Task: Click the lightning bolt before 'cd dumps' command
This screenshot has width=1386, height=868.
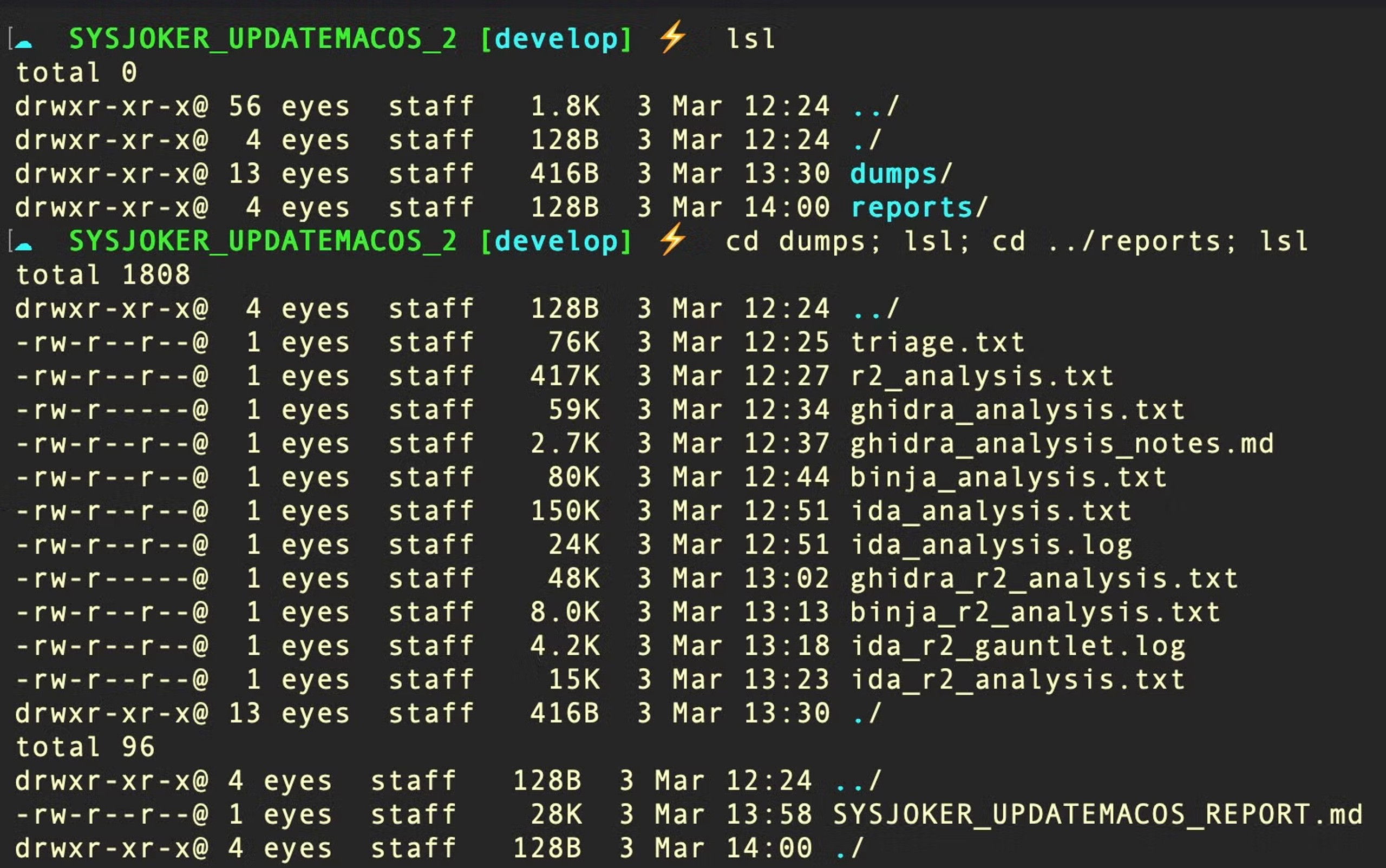Action: [x=672, y=239]
